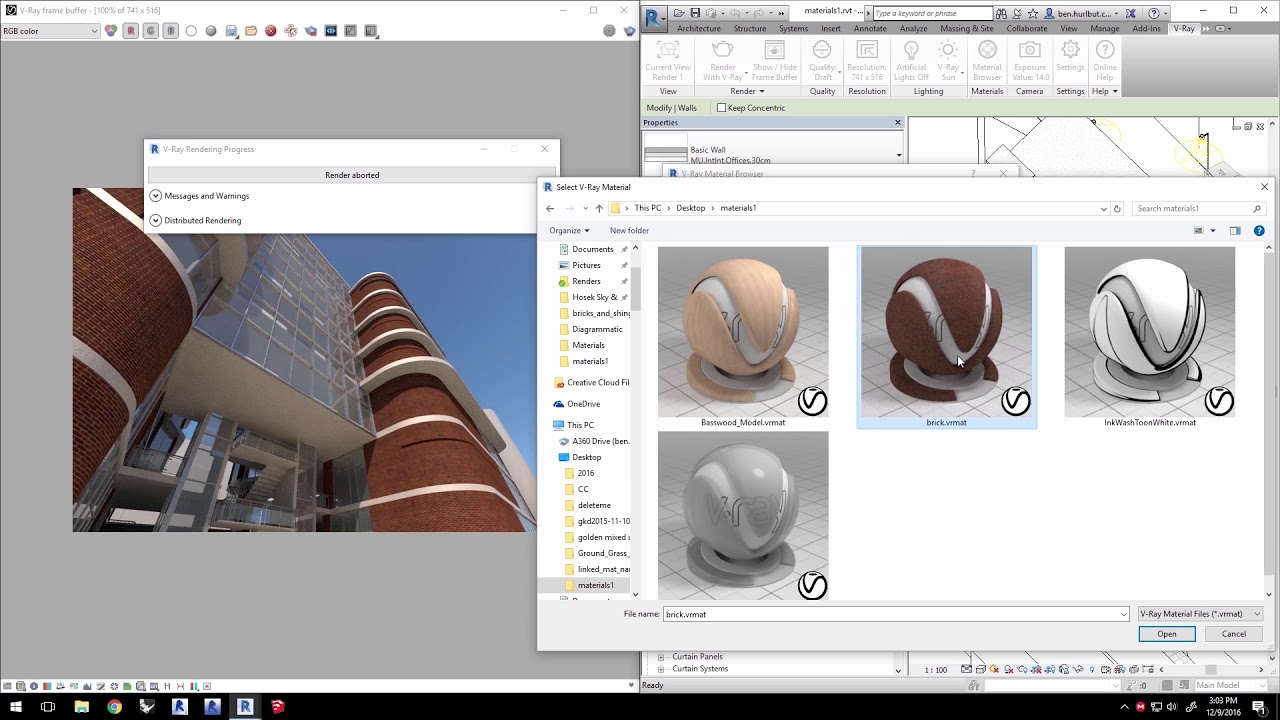
Task: Switch to the Manage ribbon tab
Action: (x=1105, y=28)
